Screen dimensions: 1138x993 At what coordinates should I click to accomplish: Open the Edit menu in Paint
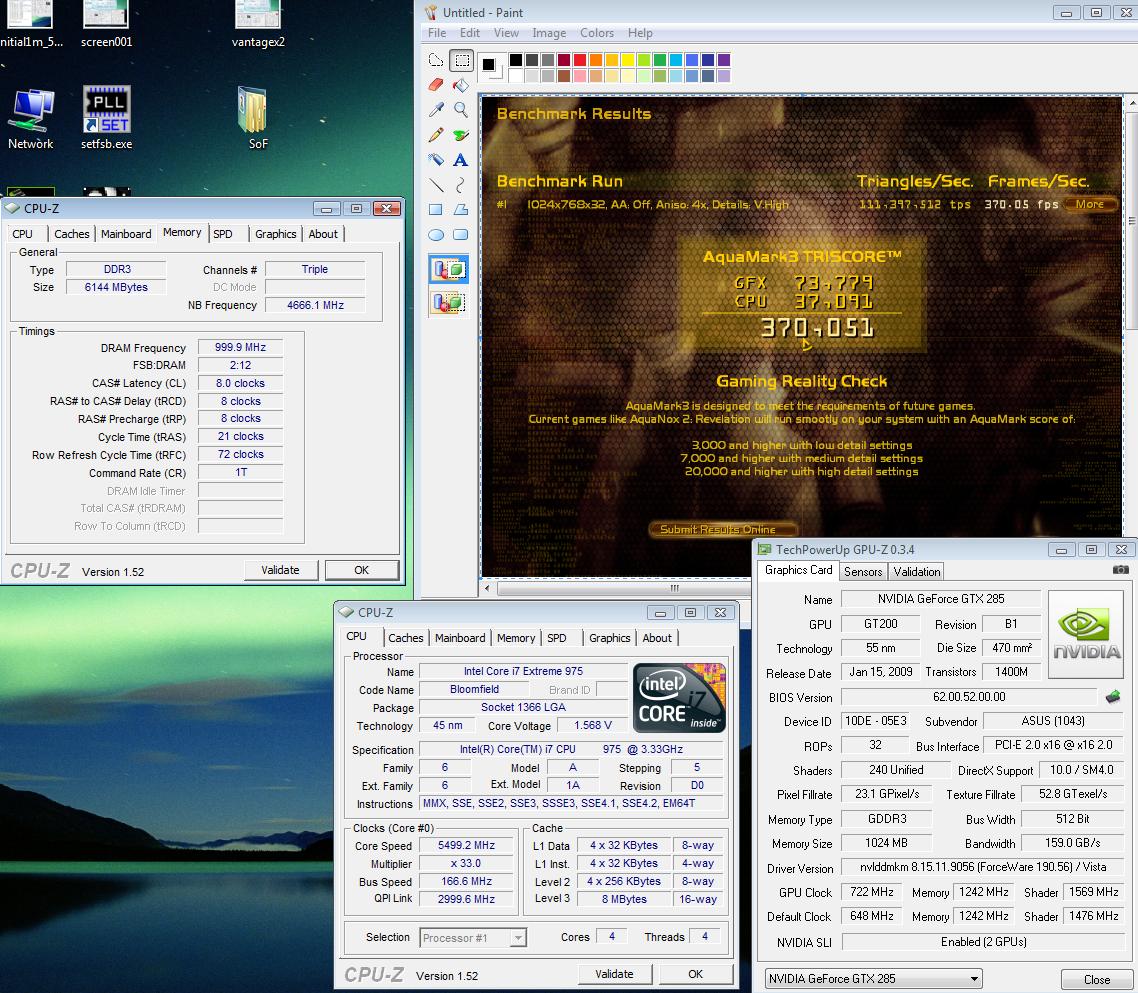pos(470,33)
